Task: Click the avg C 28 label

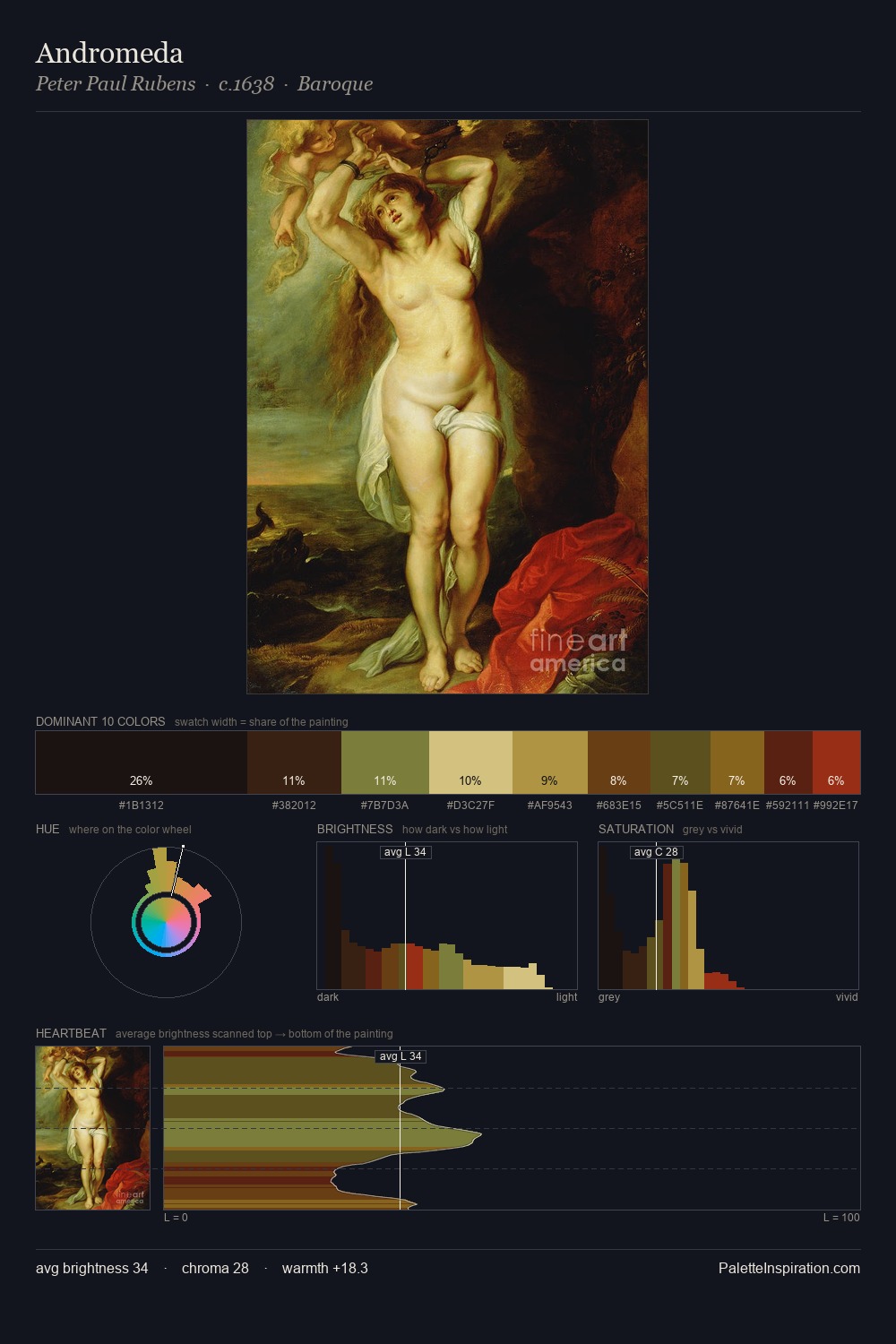Action: 657,852
